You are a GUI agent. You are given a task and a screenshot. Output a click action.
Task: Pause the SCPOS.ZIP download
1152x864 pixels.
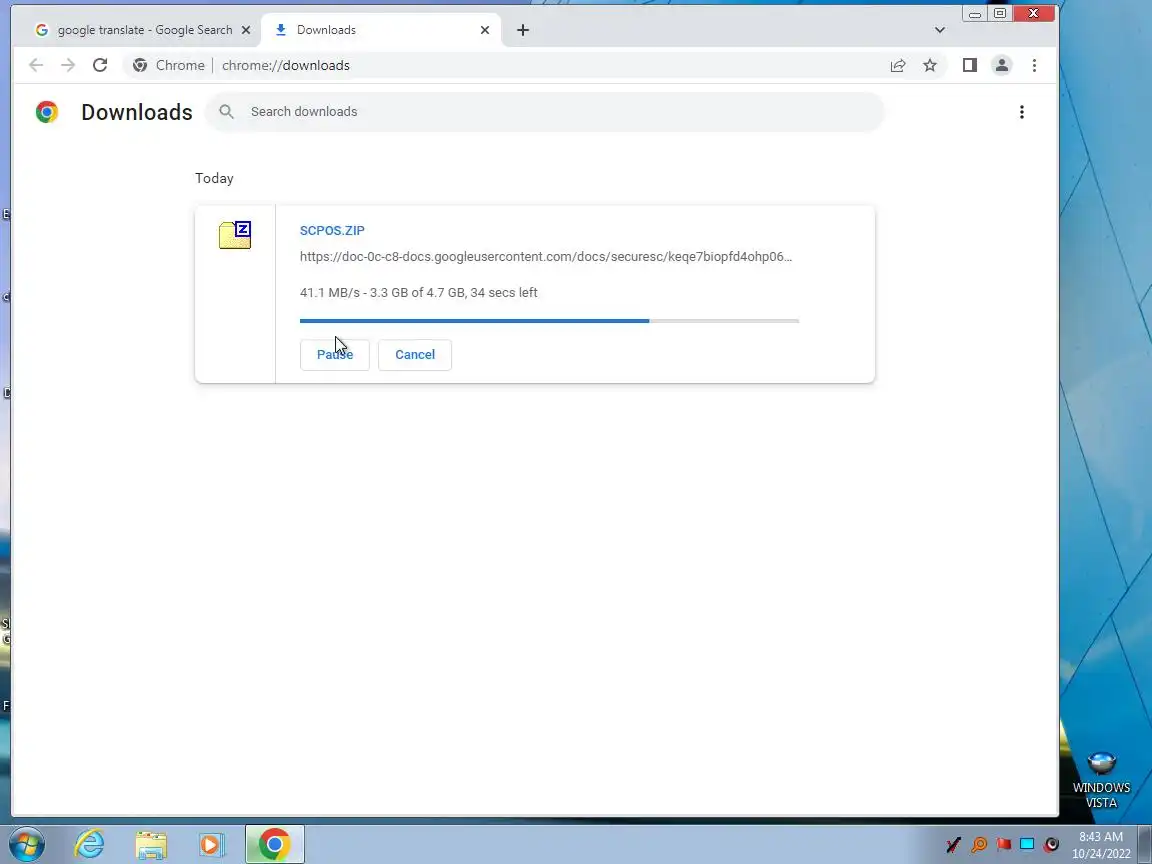point(334,355)
